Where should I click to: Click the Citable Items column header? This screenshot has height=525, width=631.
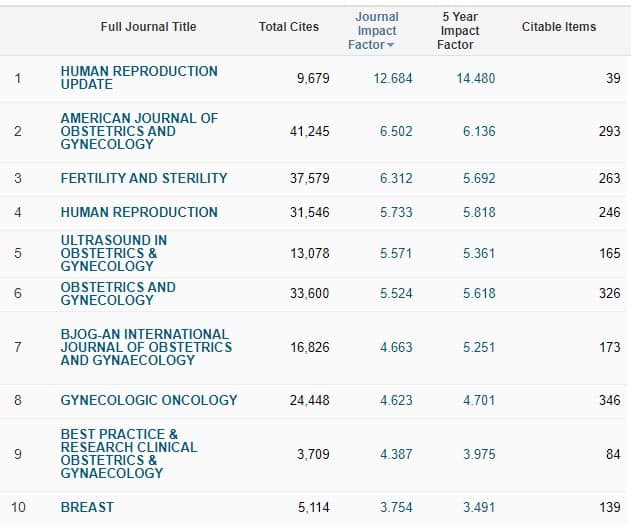click(x=559, y=27)
